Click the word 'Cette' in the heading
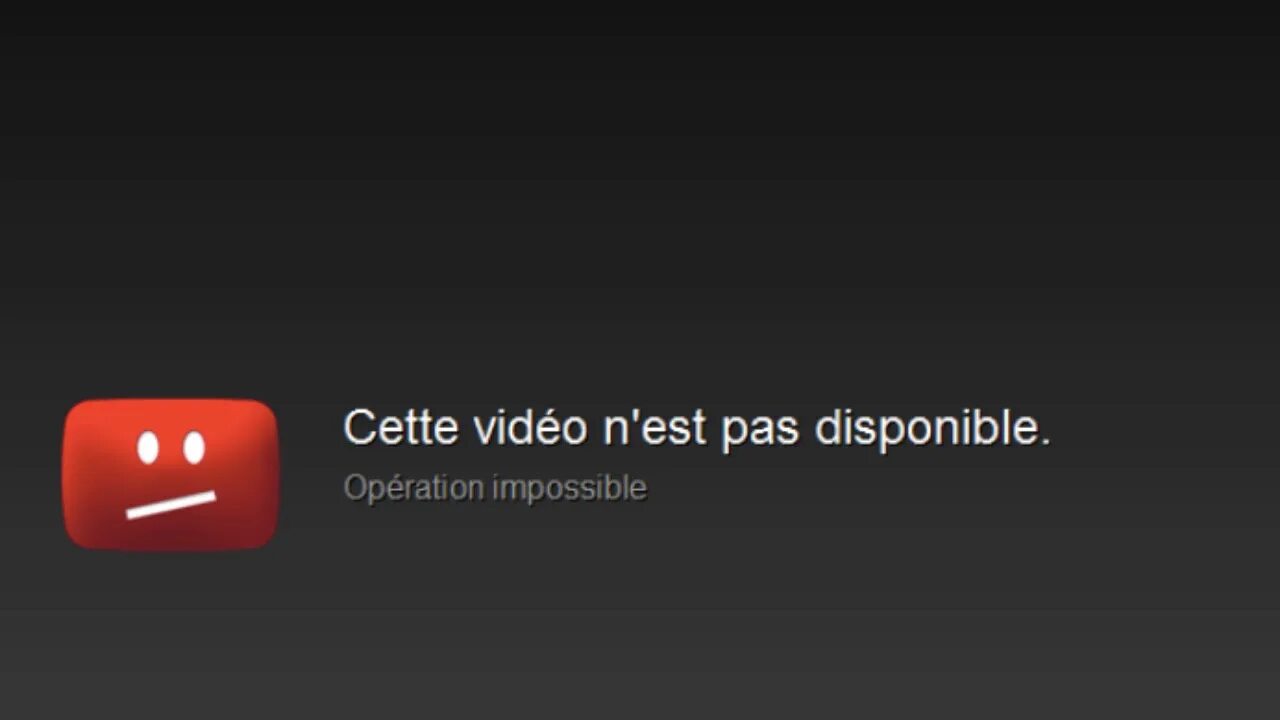Image resolution: width=1280 pixels, height=720 pixels. coord(401,428)
